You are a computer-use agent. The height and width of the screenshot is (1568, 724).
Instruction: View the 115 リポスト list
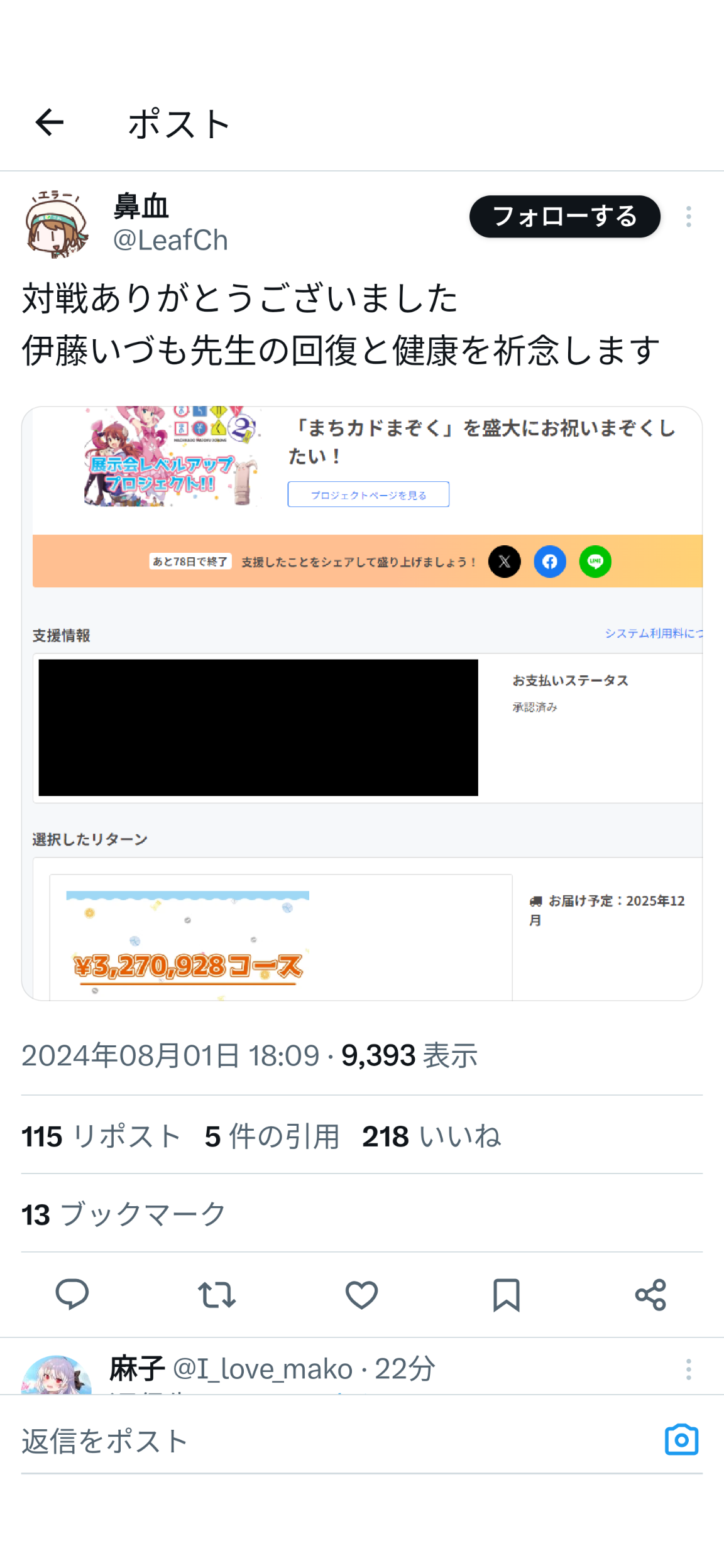pos(101,1136)
